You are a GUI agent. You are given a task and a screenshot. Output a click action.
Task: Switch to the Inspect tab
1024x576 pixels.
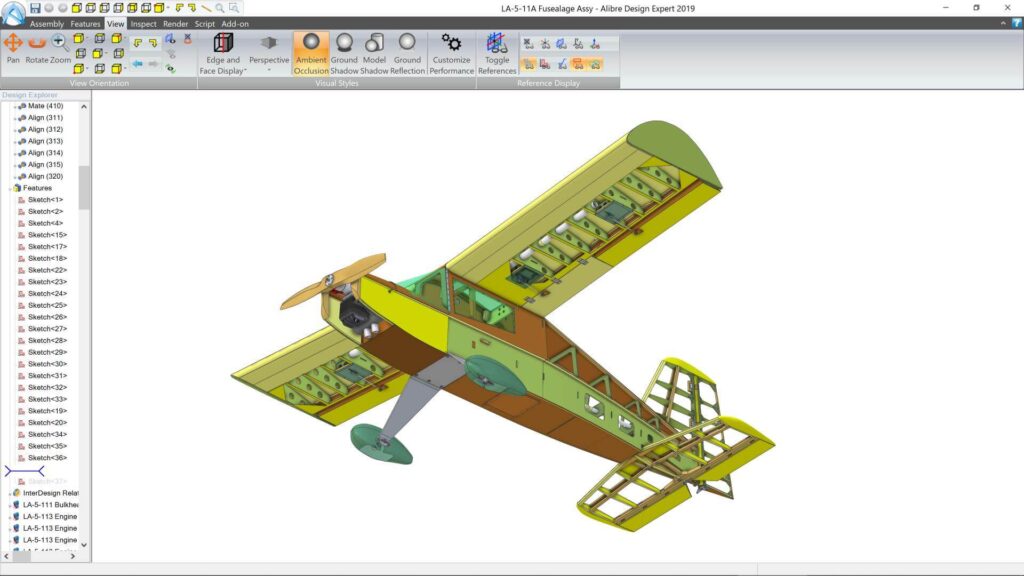click(x=143, y=23)
